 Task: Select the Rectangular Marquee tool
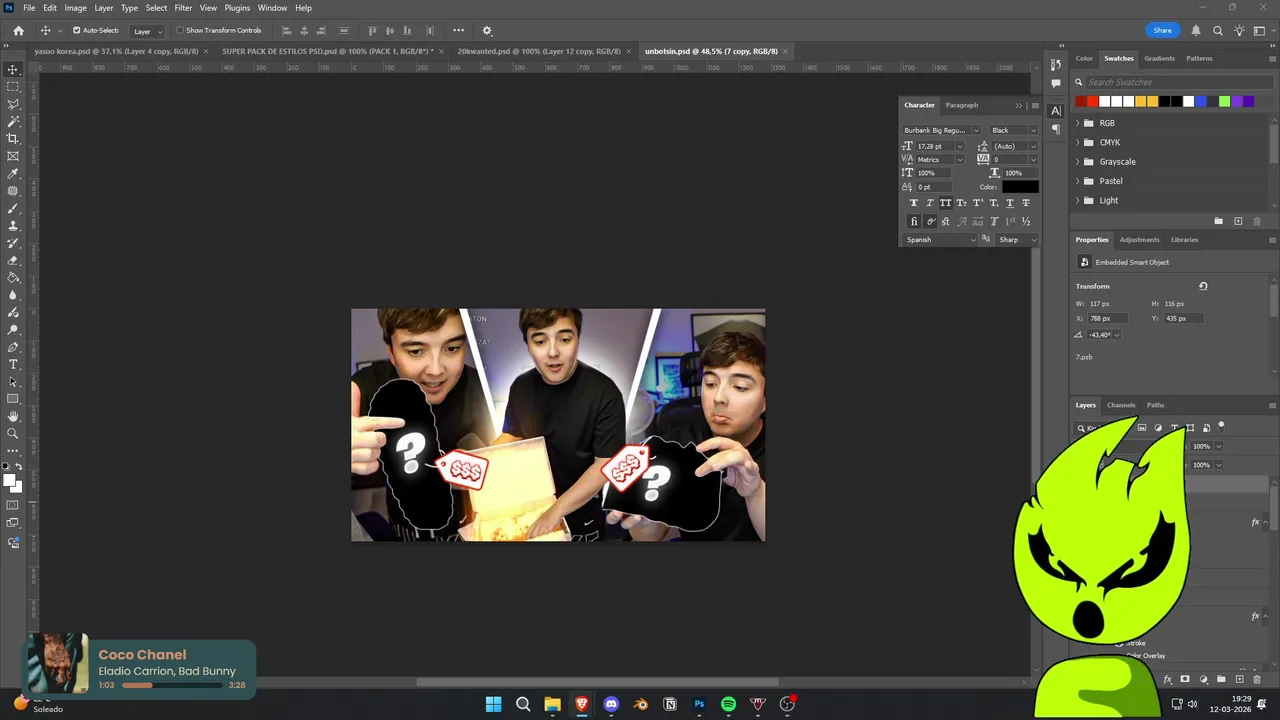pos(13,87)
